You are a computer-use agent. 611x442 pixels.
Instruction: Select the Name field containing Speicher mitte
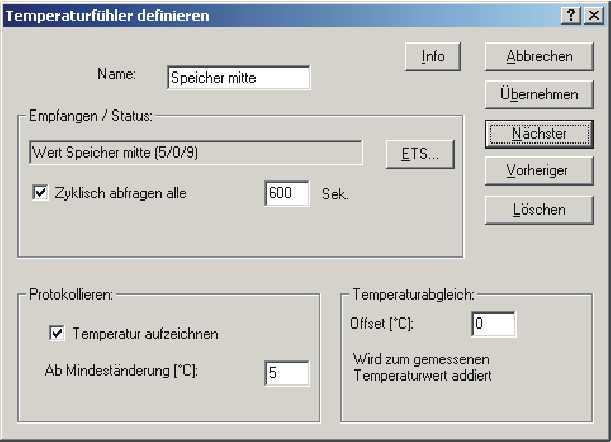point(239,78)
